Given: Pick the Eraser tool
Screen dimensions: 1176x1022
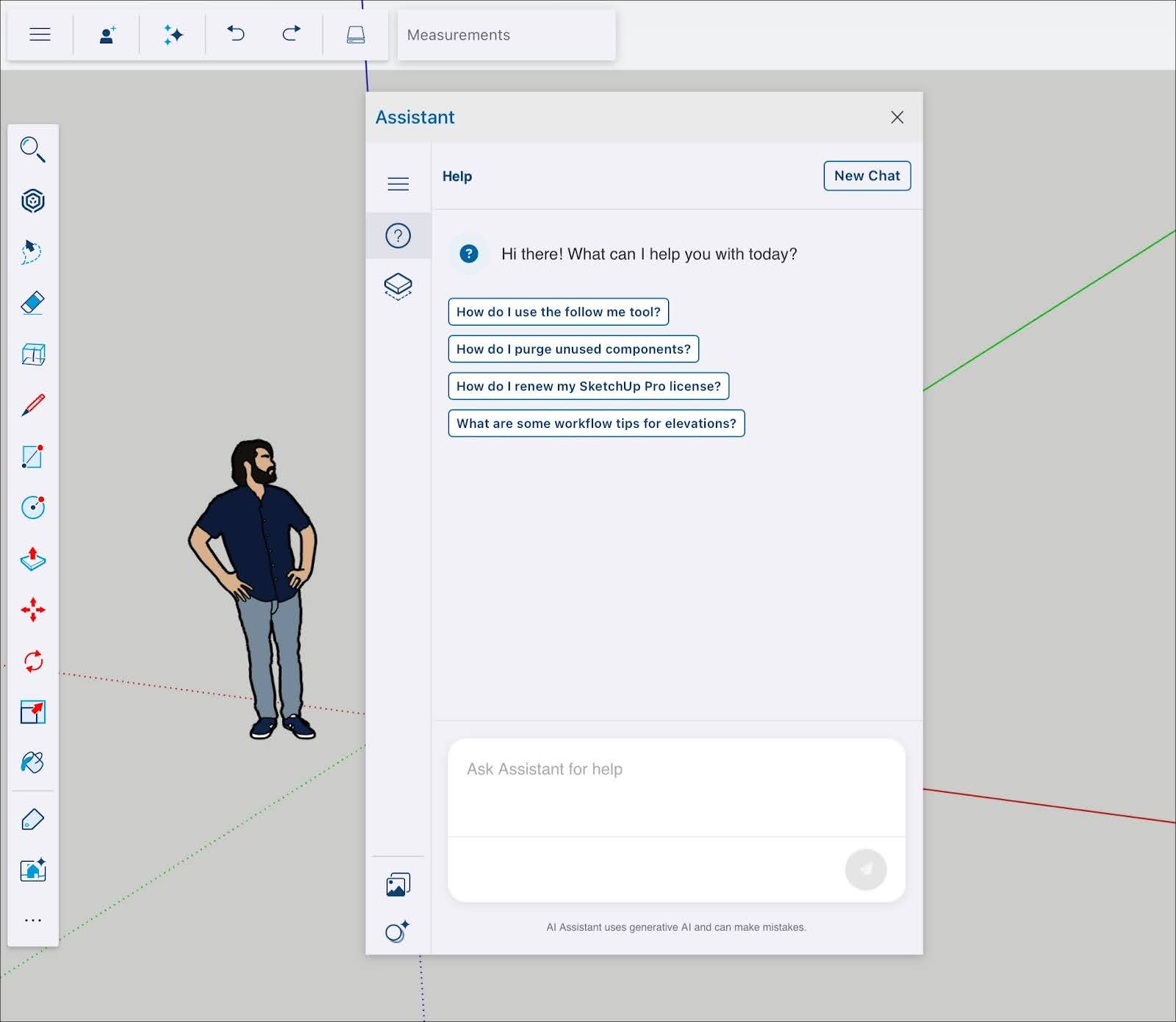Looking at the screenshot, I should 33,303.
